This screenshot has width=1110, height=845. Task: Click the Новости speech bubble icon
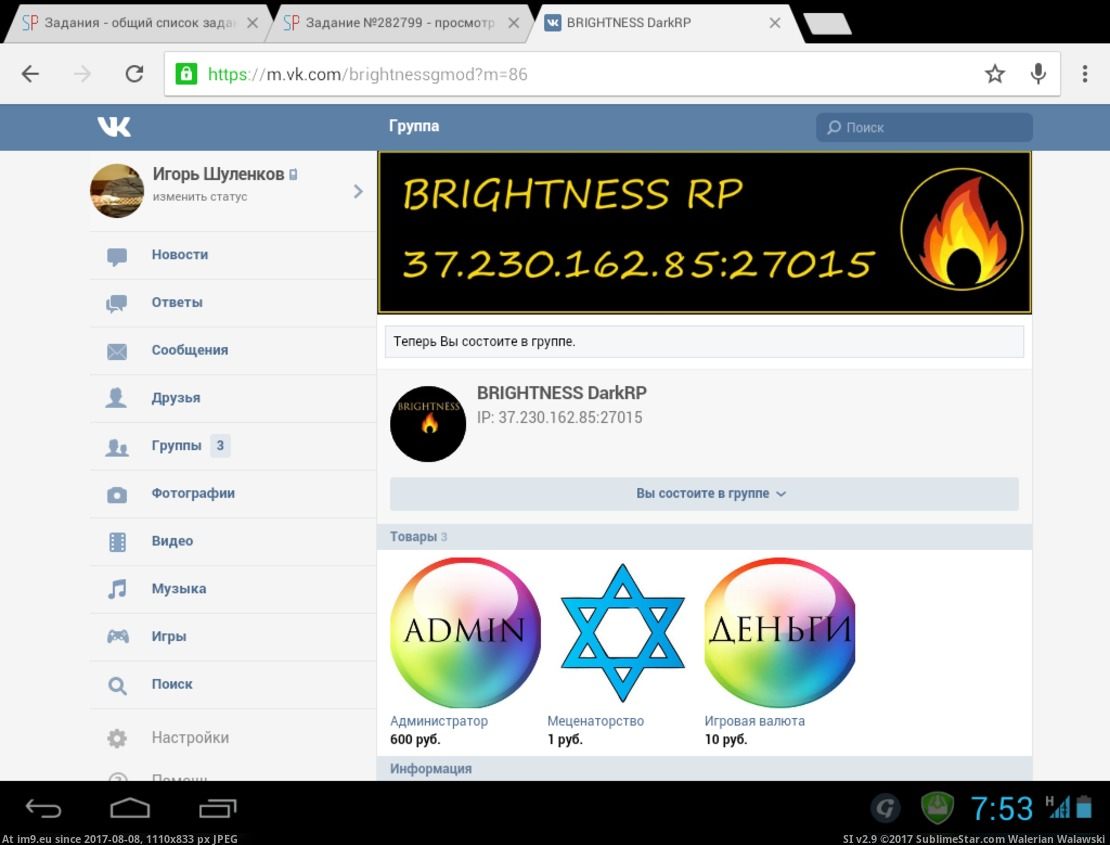click(117, 256)
